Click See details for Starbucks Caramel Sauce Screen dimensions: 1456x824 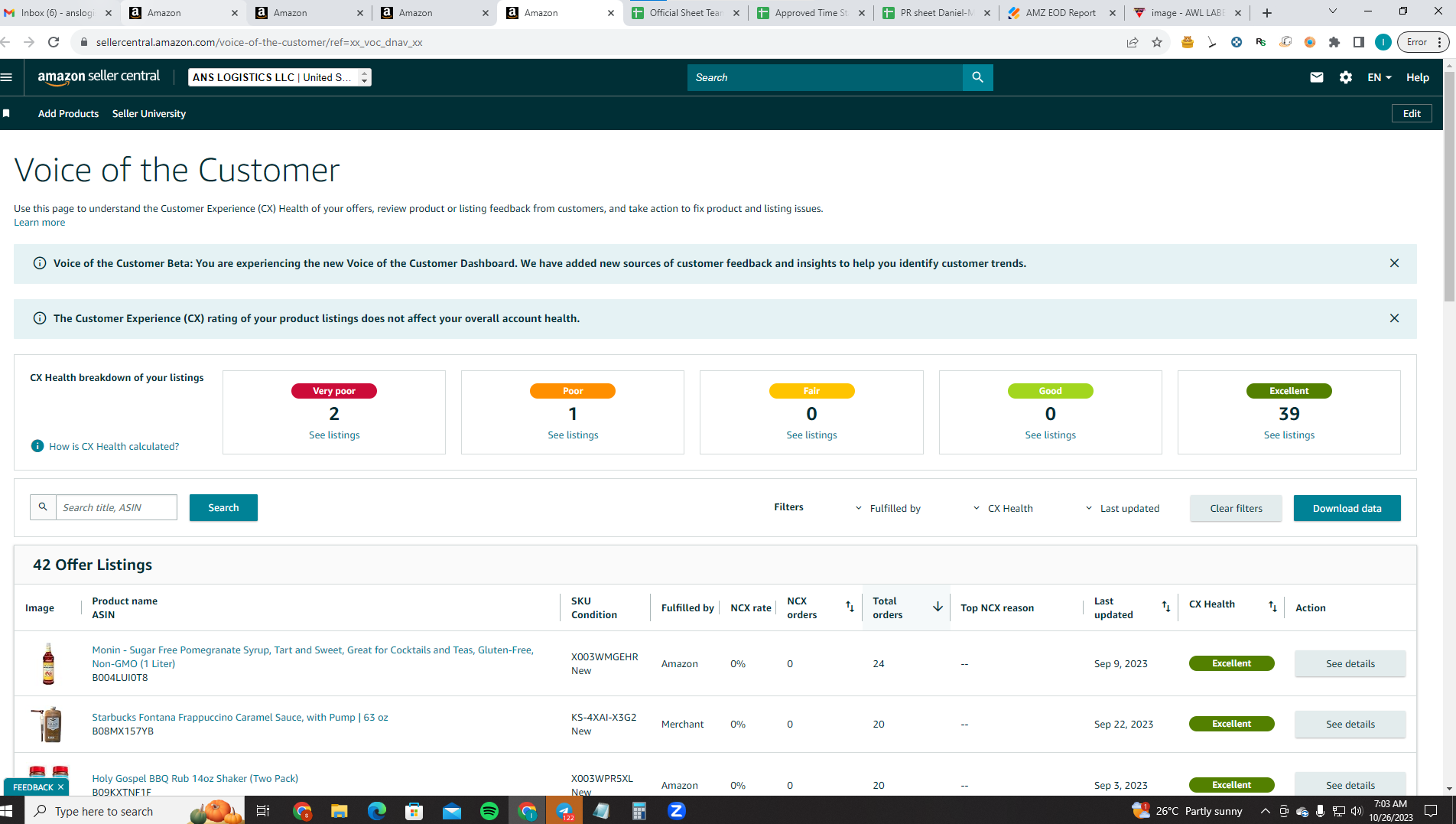[1350, 724]
